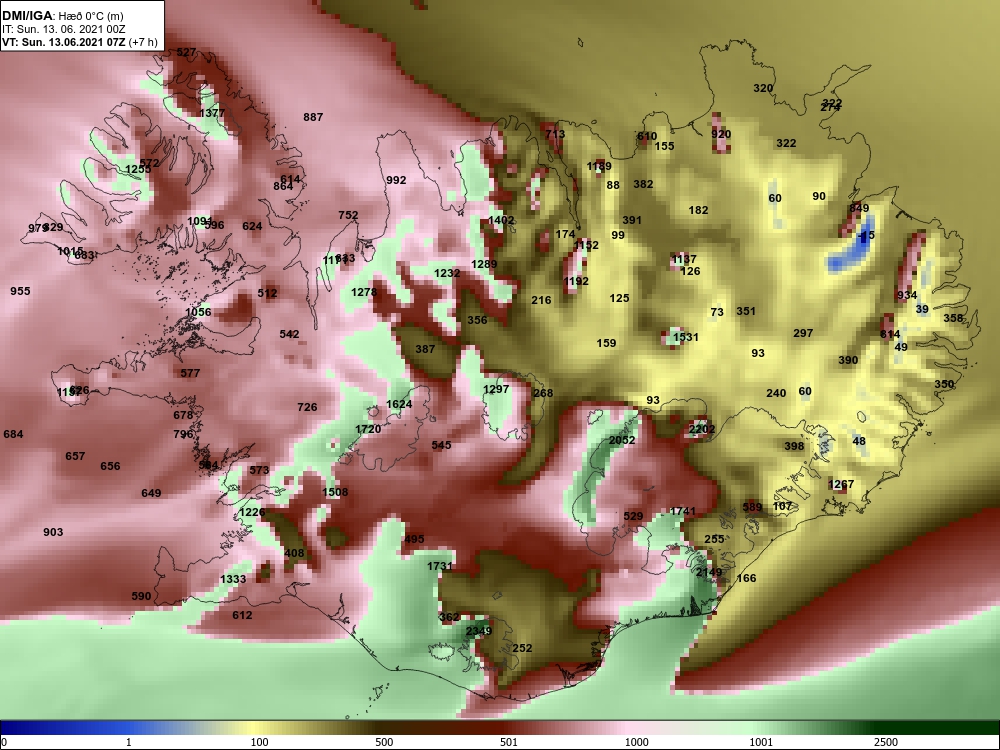Click the map value '920'
1000x750 pixels.
[721, 134]
